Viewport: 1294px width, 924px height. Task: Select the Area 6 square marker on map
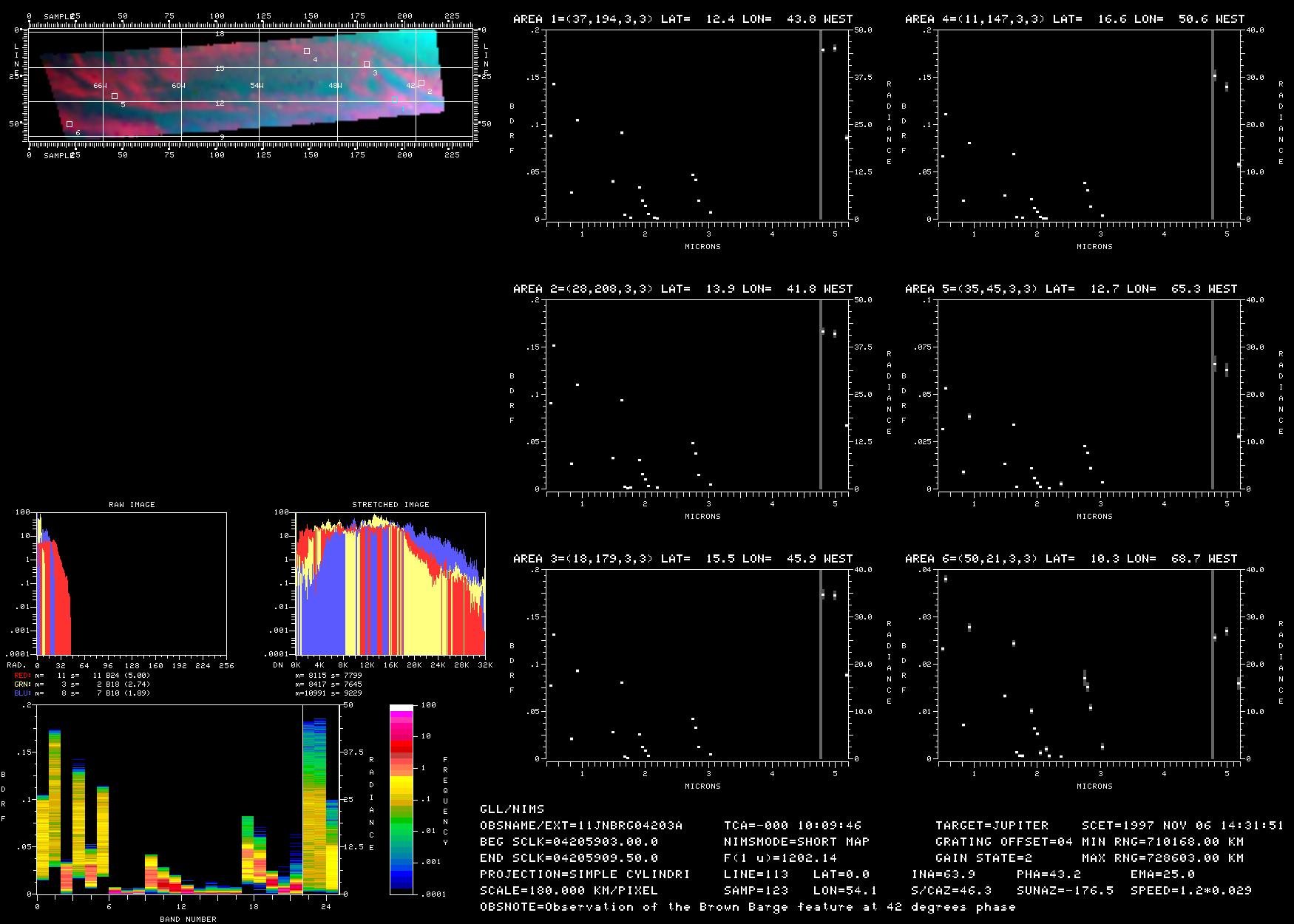tap(70, 124)
